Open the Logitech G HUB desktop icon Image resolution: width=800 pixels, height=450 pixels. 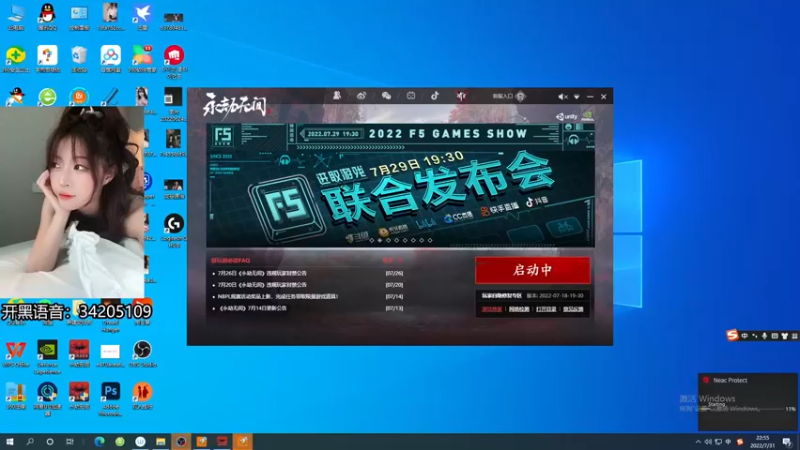click(x=174, y=230)
